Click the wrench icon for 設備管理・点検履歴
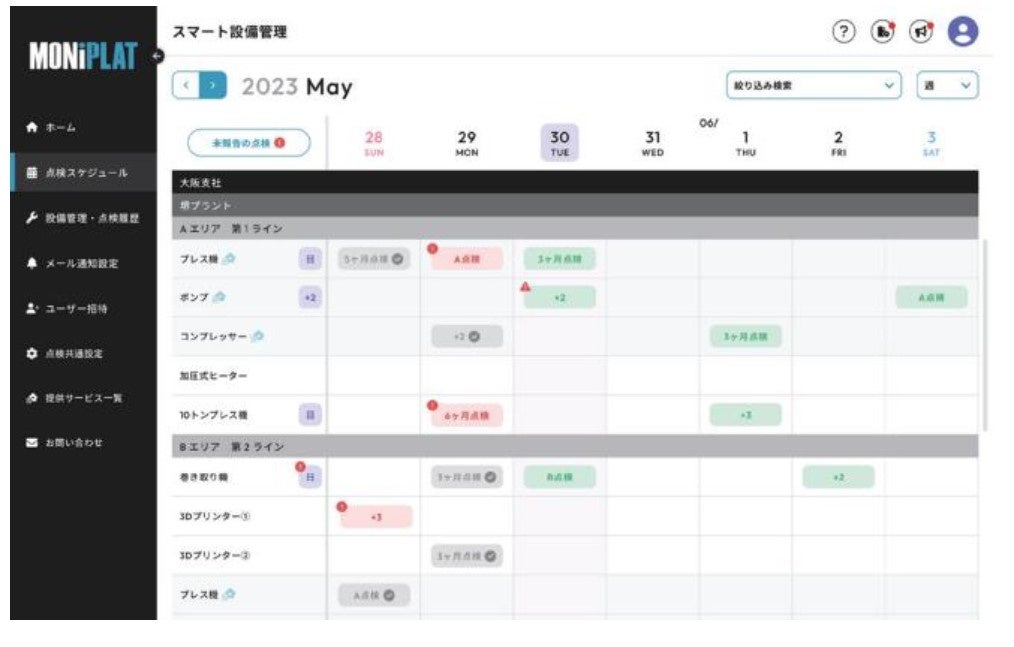 point(31,218)
